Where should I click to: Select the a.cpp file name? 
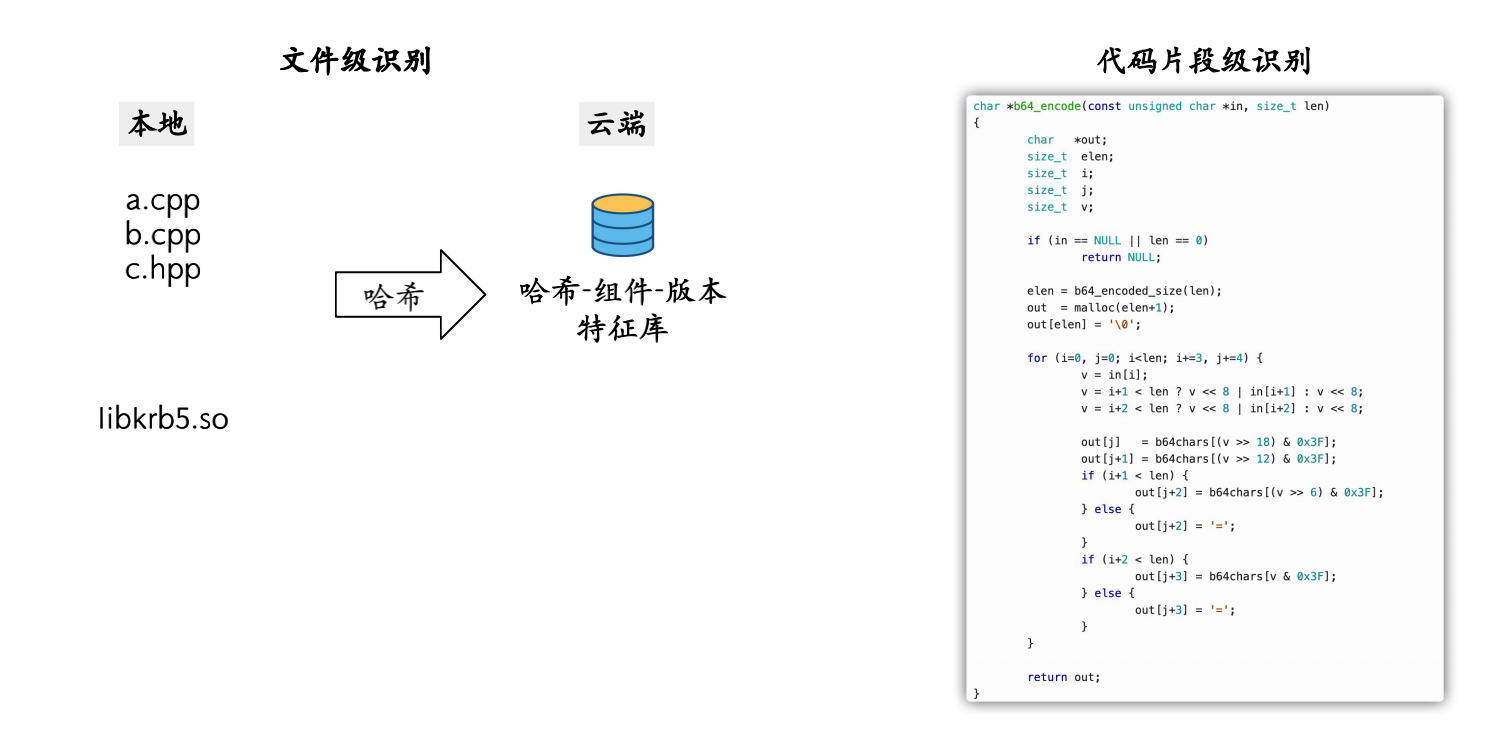coord(163,201)
